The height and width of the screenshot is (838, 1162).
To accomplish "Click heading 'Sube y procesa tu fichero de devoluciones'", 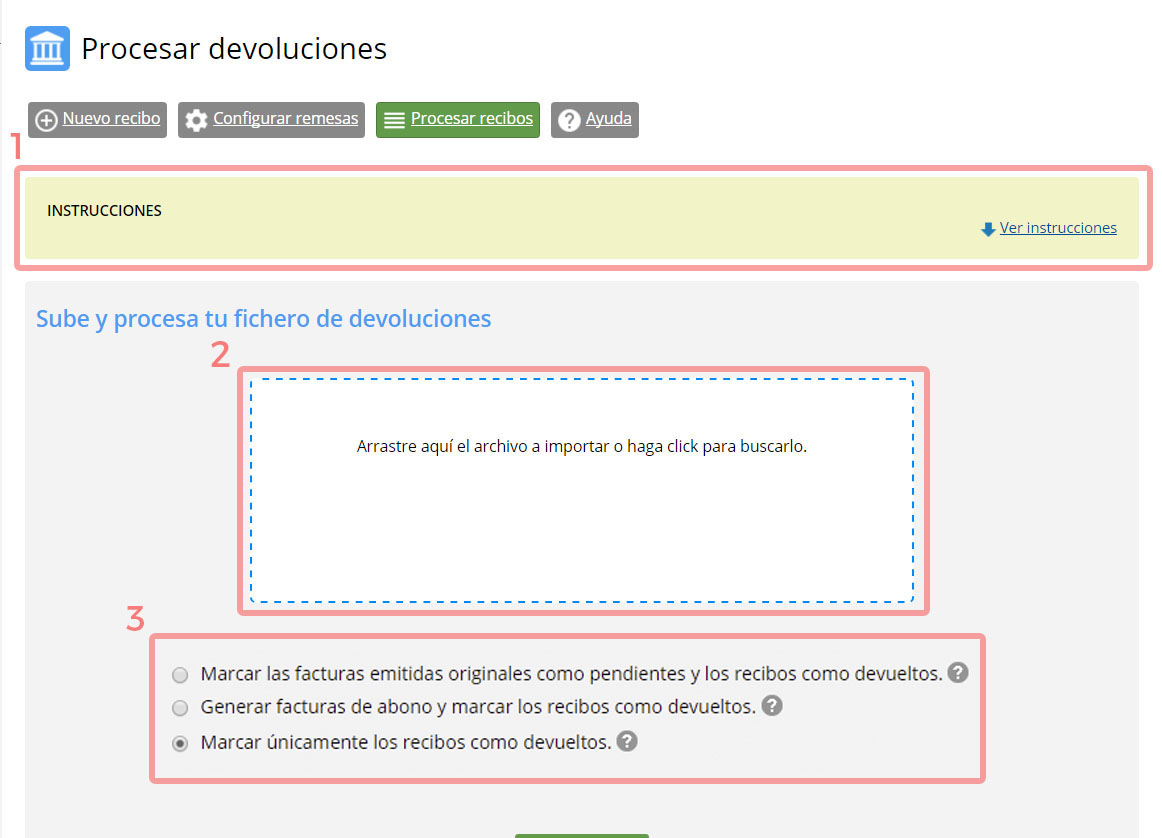I will tap(264, 319).
